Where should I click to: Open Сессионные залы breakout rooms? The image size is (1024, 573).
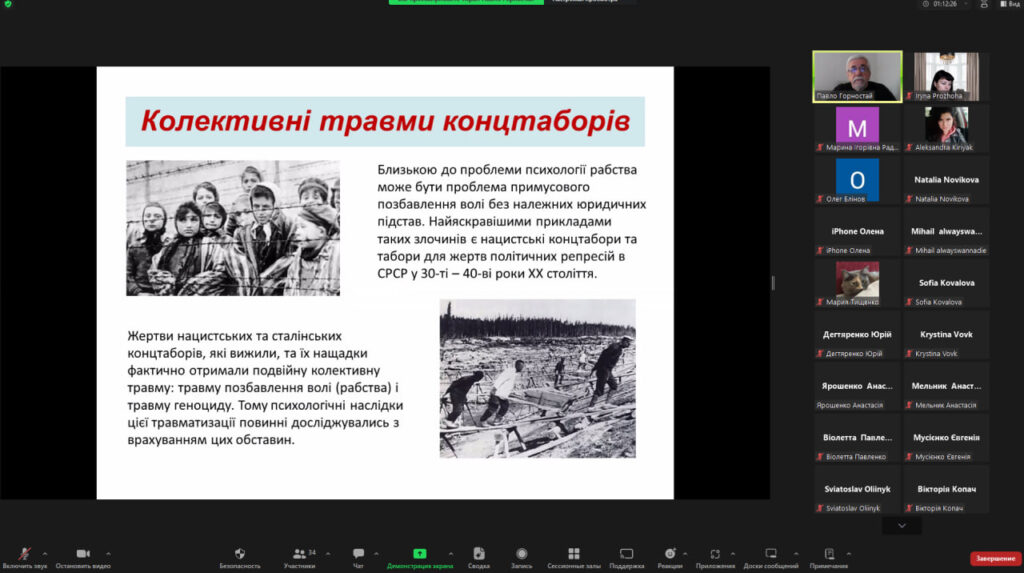(x=573, y=554)
